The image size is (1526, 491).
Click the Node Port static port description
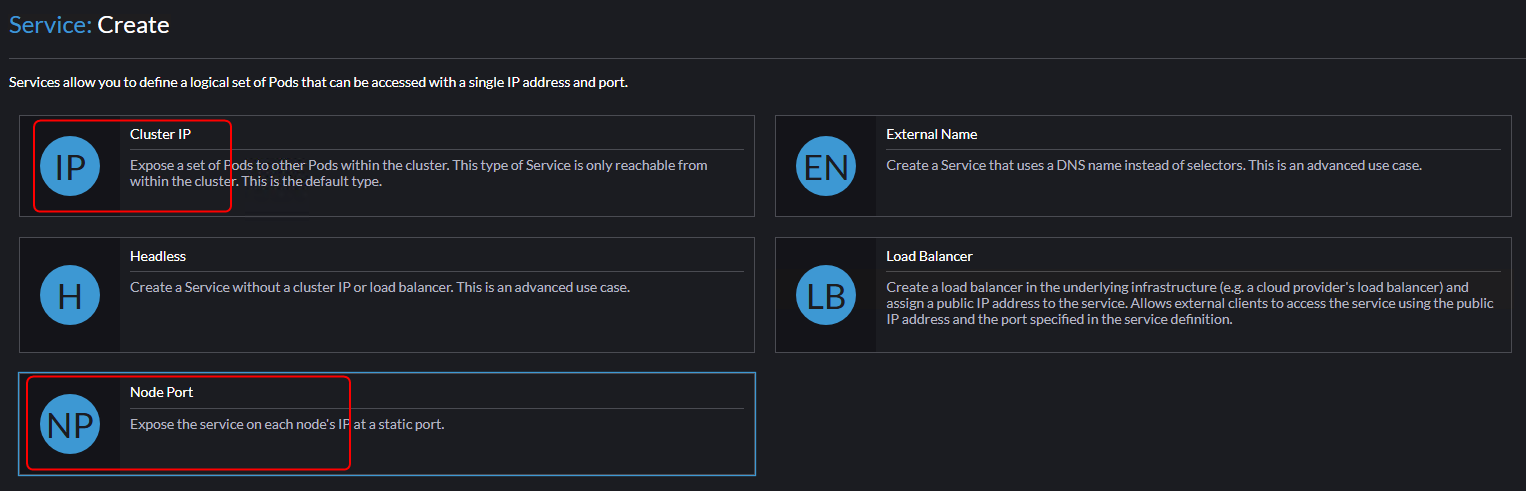[286, 424]
